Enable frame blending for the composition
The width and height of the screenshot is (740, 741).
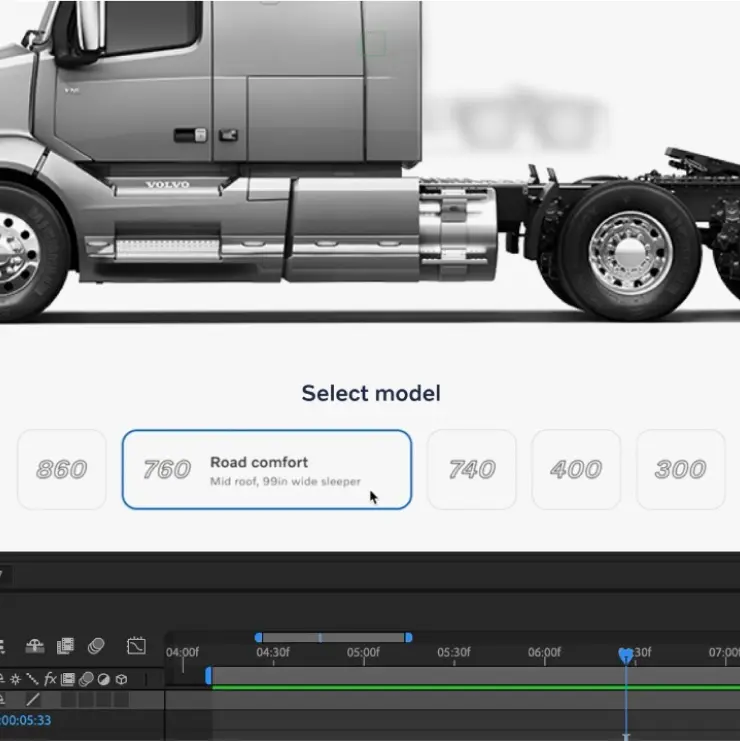[65, 646]
